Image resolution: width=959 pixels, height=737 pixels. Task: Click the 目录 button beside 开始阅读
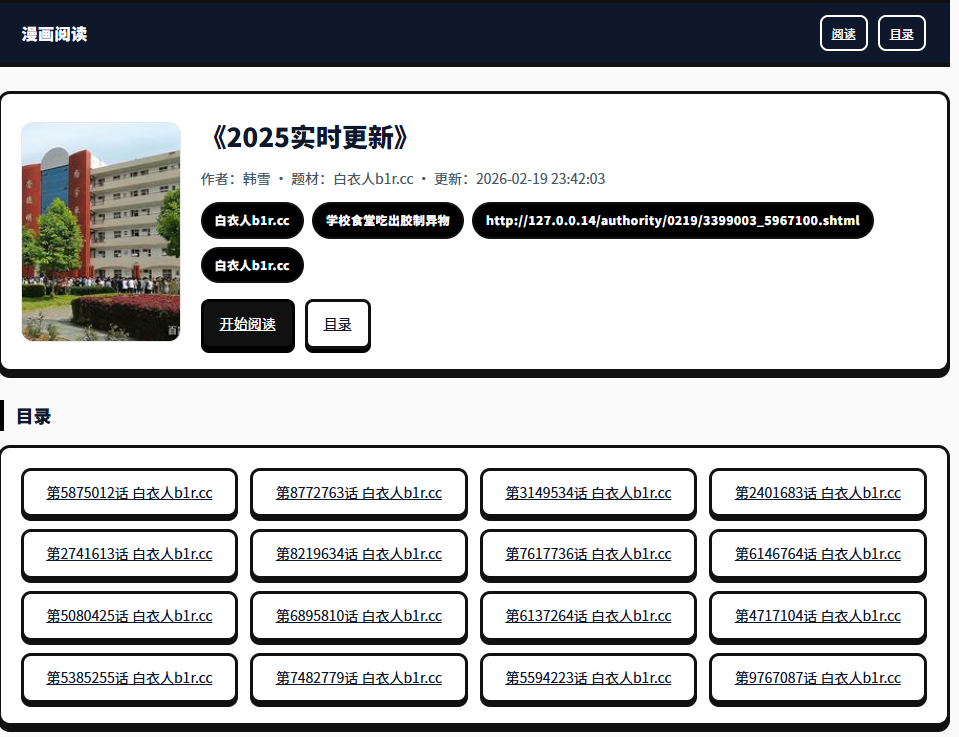pyautogui.click(x=337, y=325)
